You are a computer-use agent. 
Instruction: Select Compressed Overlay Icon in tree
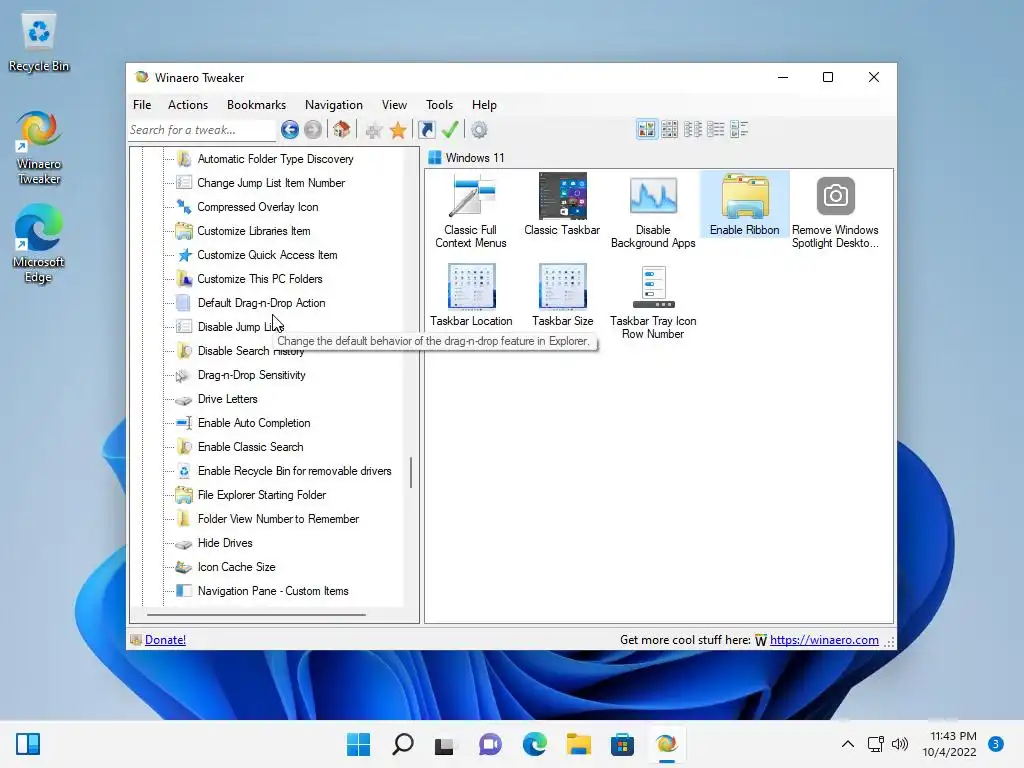(x=257, y=207)
